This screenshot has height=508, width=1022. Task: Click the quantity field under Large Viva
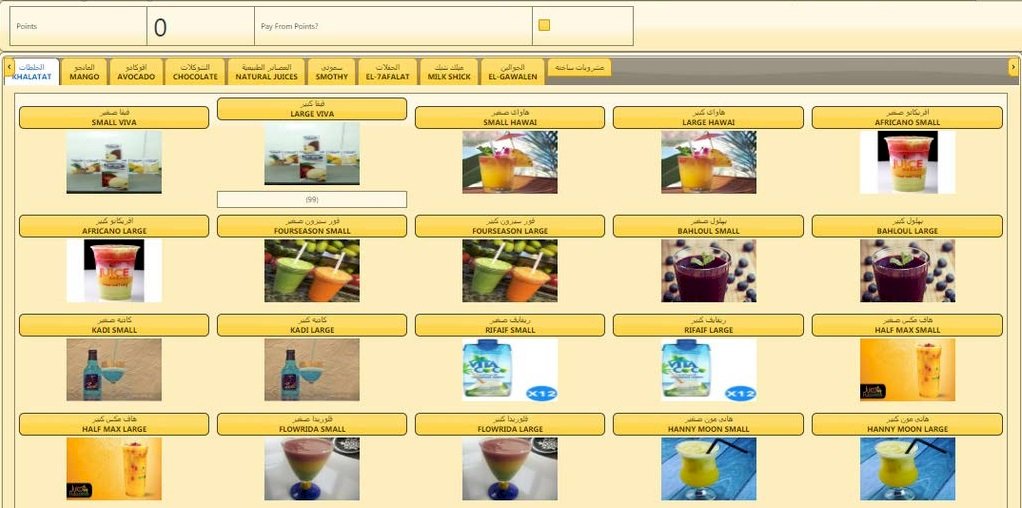click(312, 200)
